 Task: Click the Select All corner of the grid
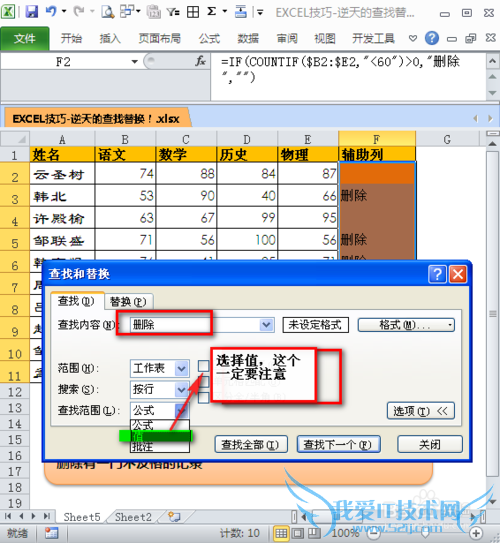(15, 139)
